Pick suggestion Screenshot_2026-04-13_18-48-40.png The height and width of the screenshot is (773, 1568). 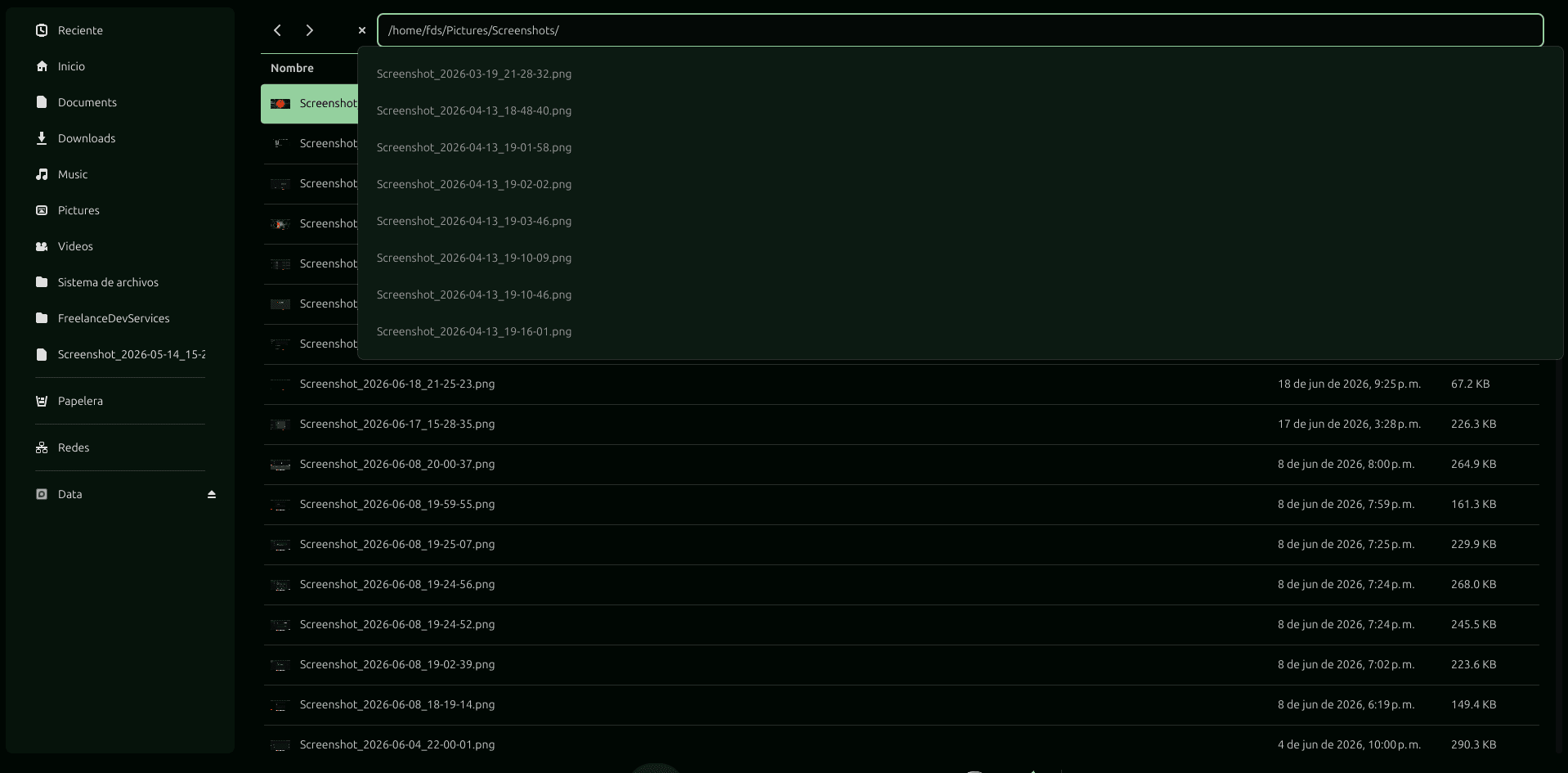[x=960, y=110]
